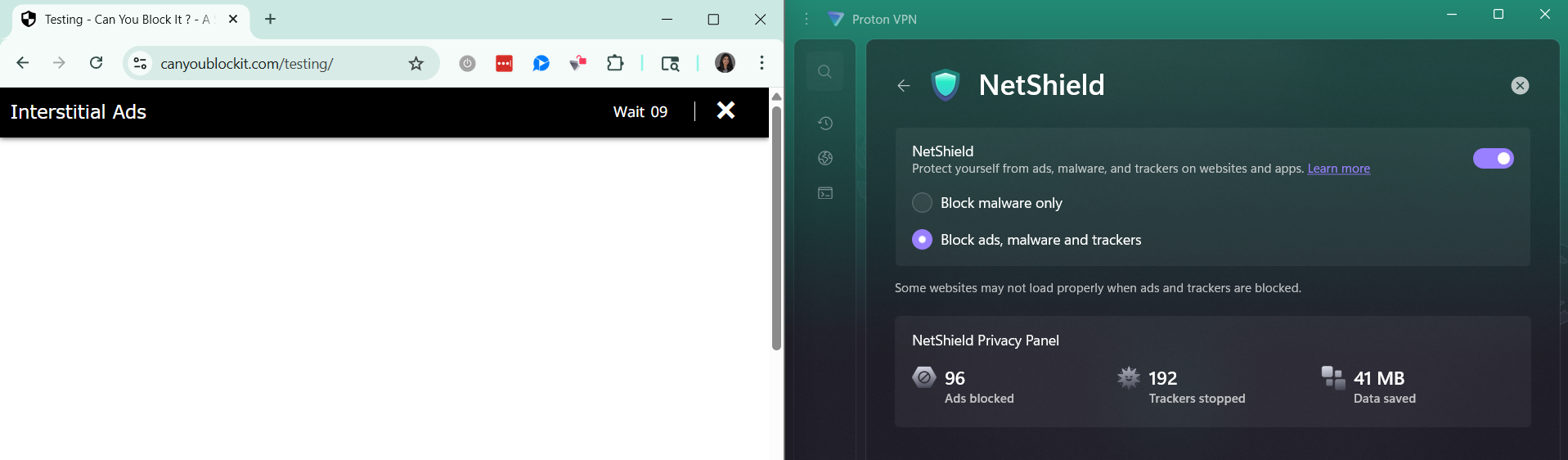Screen dimensions: 1568x460
Task: Open the Chrome three-dot menu
Action: coord(762,63)
